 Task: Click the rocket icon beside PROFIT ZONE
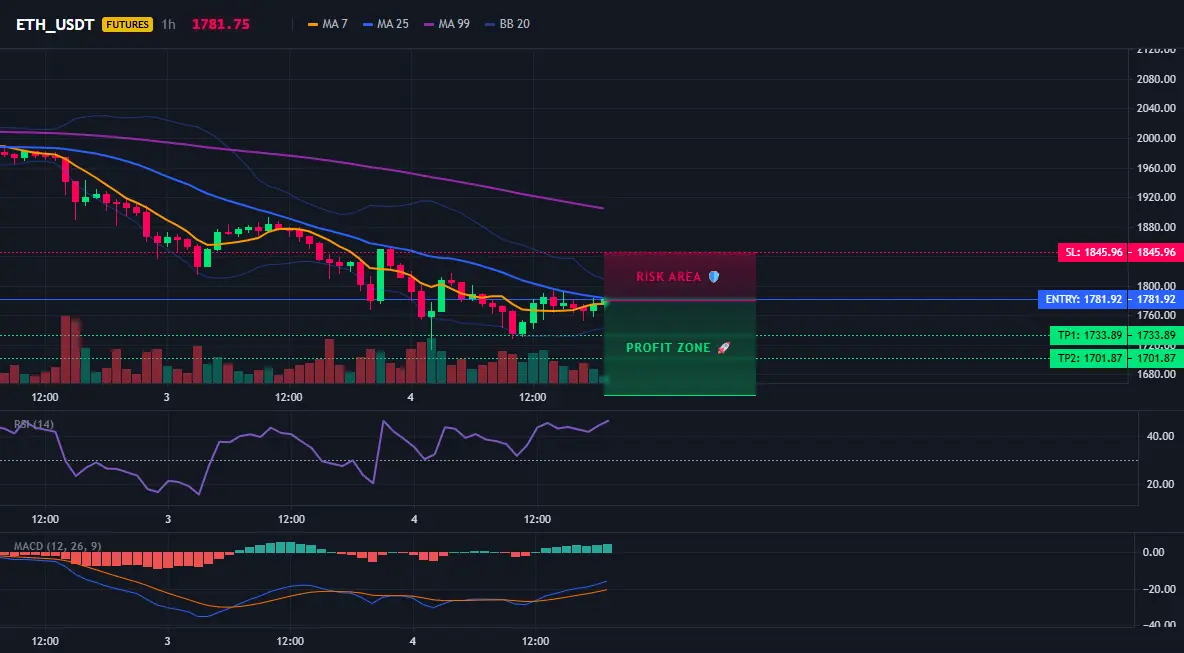click(x=723, y=348)
